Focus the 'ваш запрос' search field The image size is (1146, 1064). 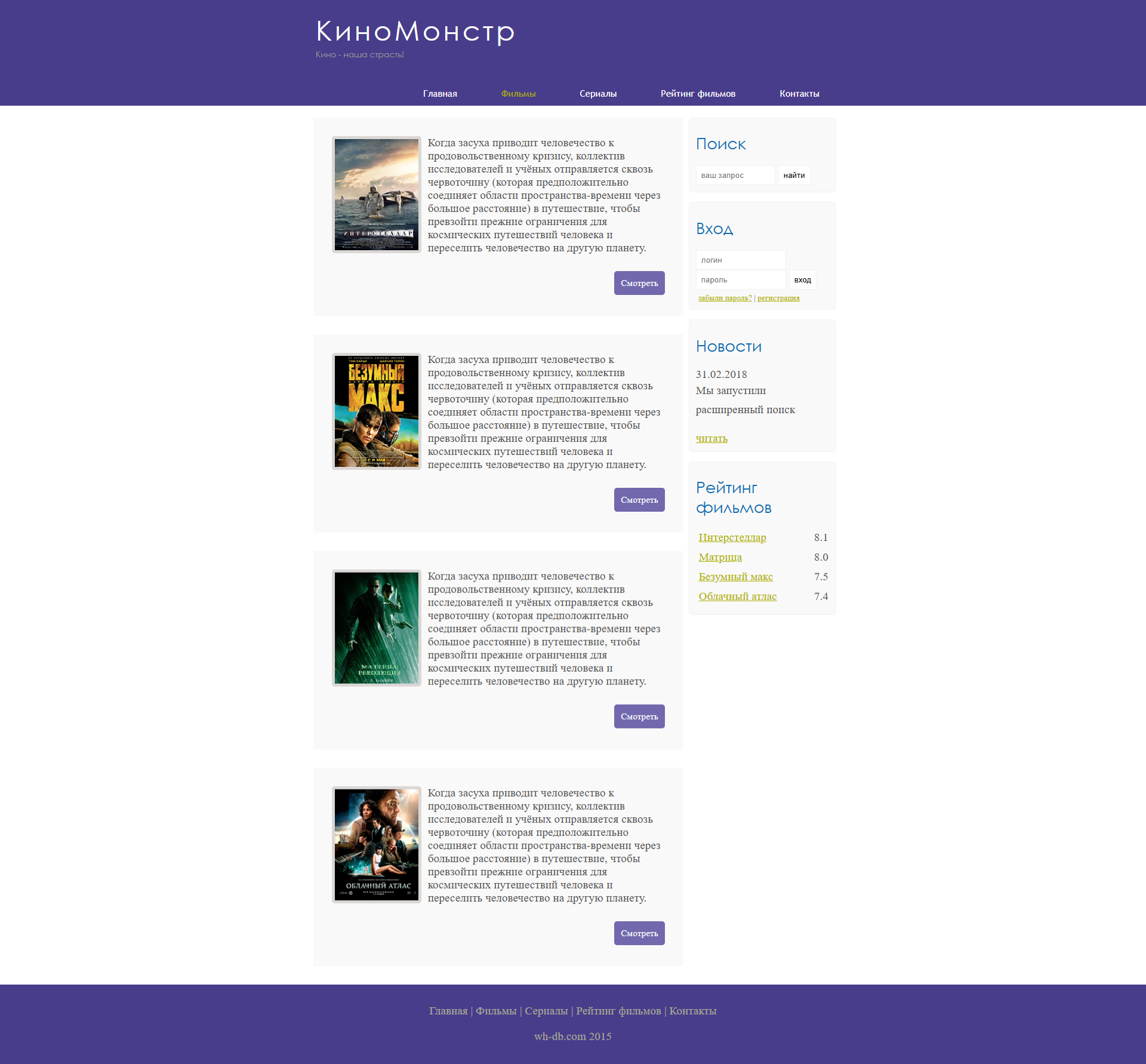tap(735, 176)
